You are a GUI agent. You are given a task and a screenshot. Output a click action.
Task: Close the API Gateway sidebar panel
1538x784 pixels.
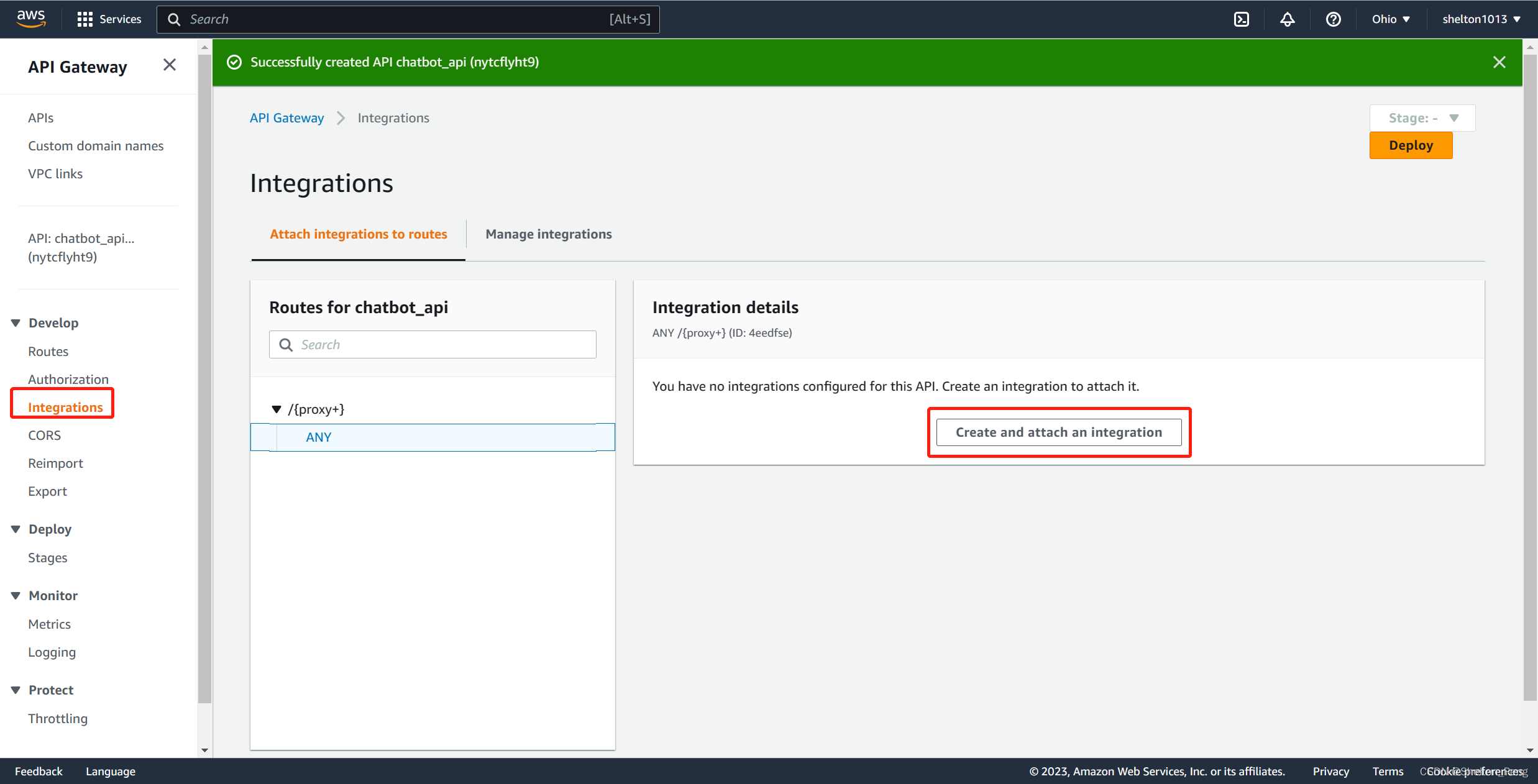tap(169, 65)
